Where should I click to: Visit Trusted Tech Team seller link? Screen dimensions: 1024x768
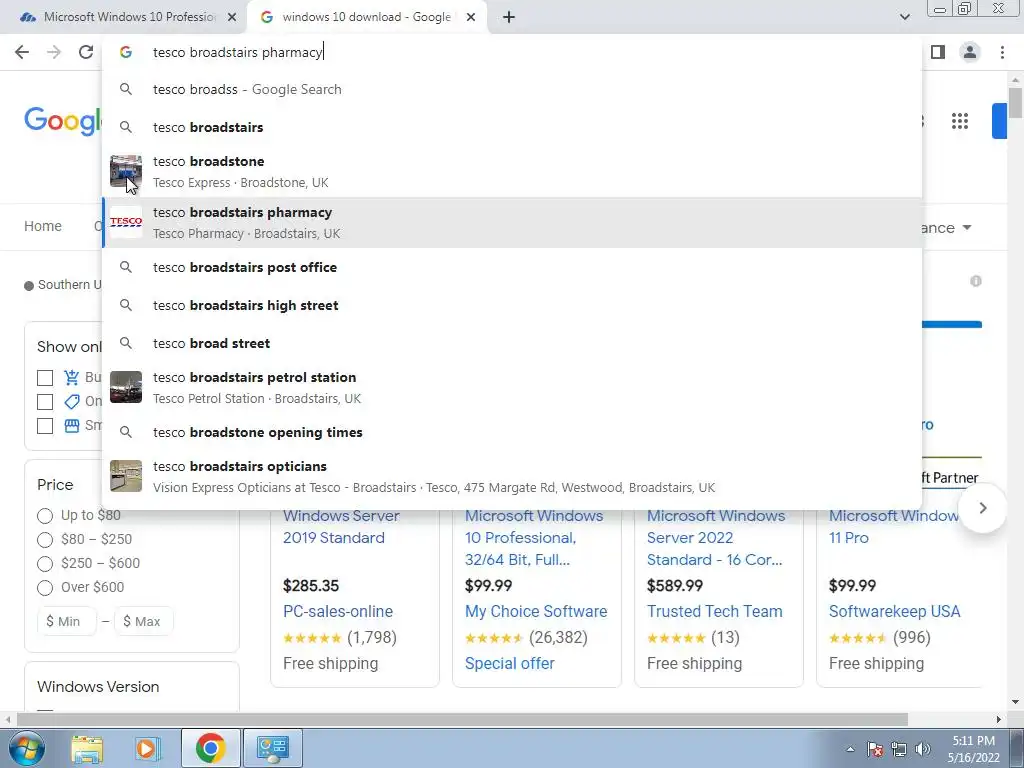coord(714,611)
